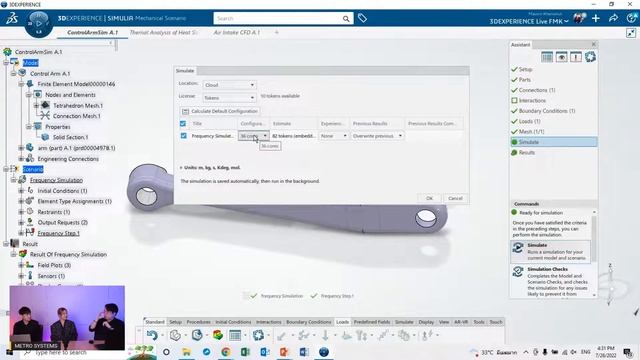
Task: Click the Loads (1) step in the Assistant
Action: 529,121
